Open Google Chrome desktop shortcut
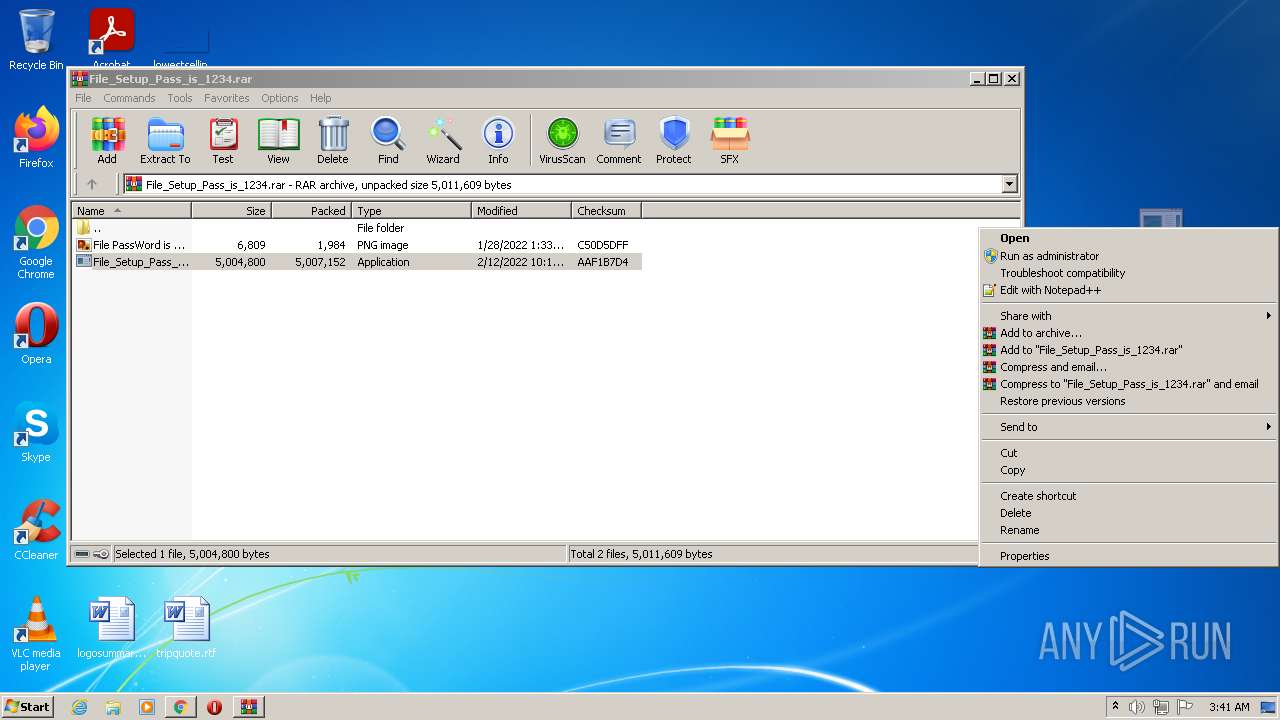 pyautogui.click(x=36, y=242)
